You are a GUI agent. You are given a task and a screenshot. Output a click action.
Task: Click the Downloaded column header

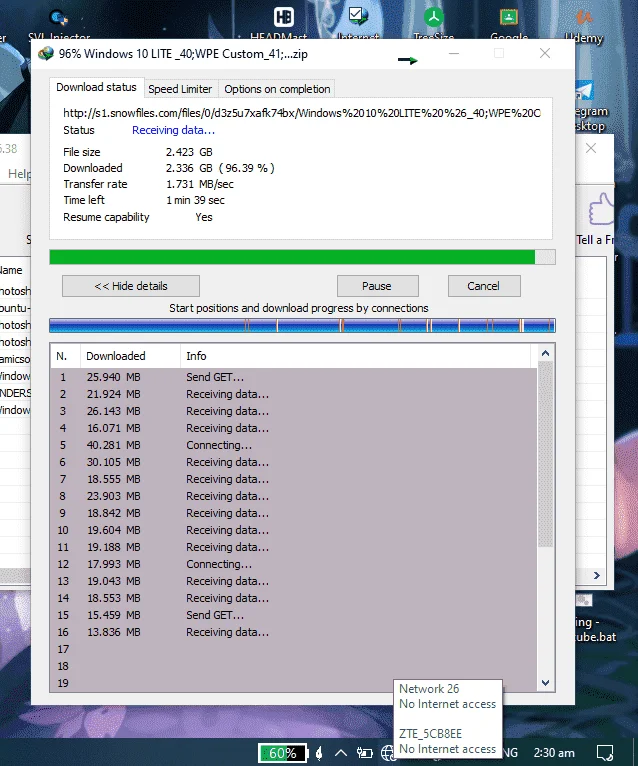(130, 356)
